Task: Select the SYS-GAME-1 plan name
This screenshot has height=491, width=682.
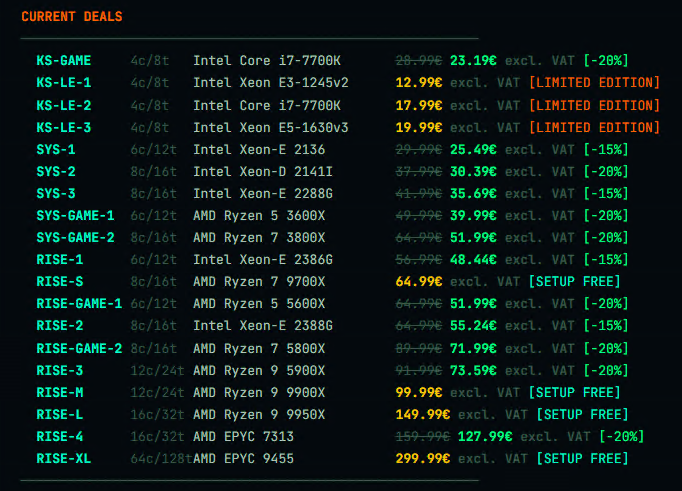Action: point(75,215)
